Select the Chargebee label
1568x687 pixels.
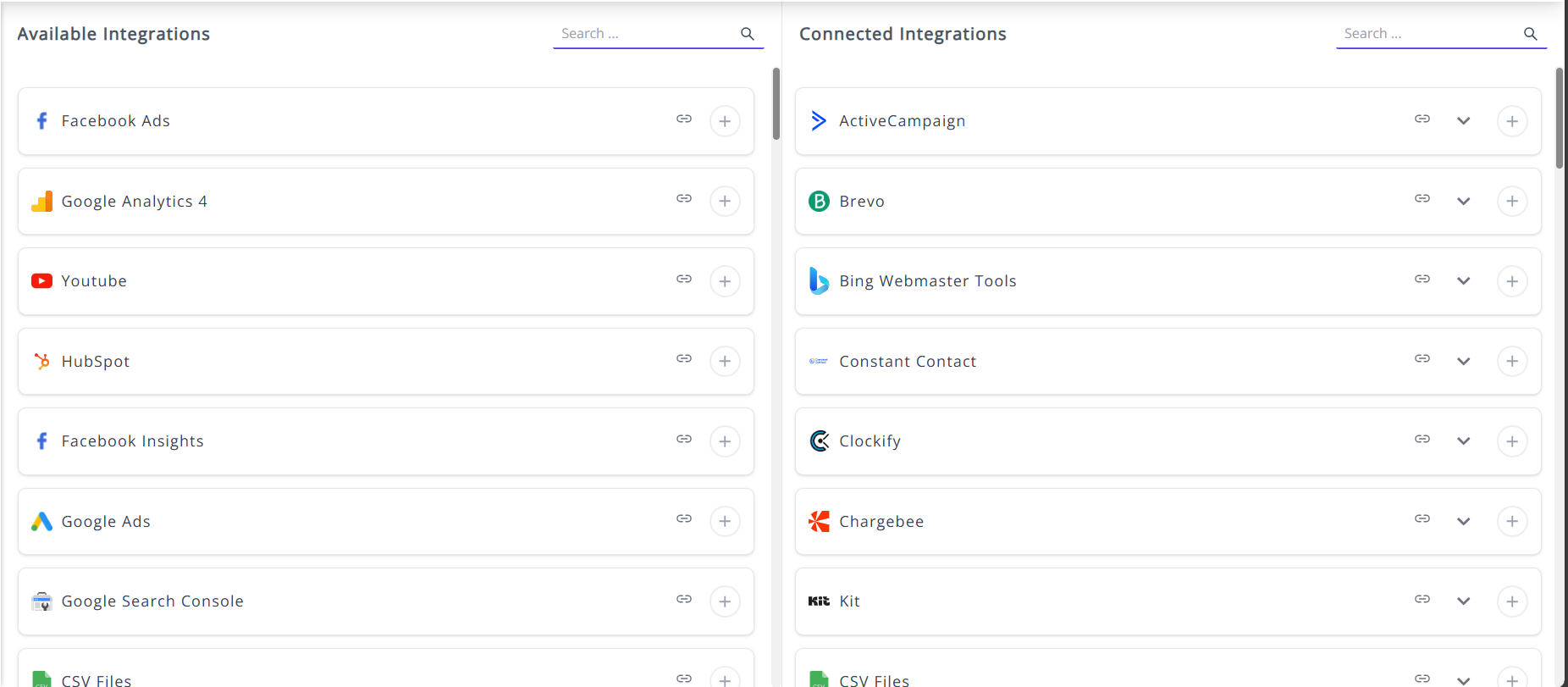pos(881,522)
